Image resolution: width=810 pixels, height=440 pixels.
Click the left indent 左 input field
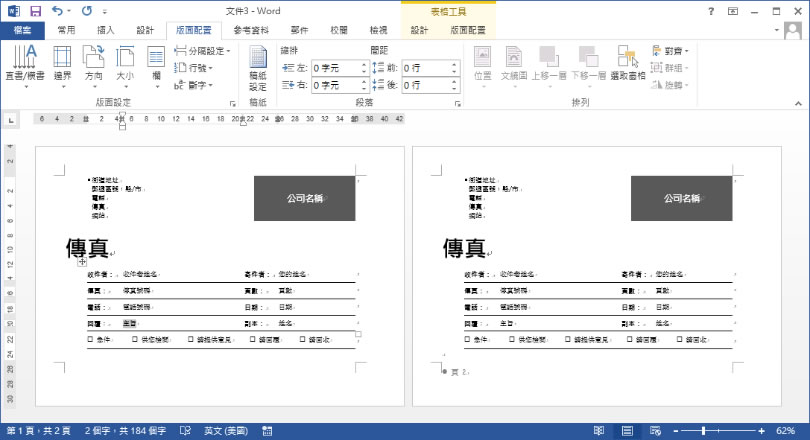click(340, 68)
